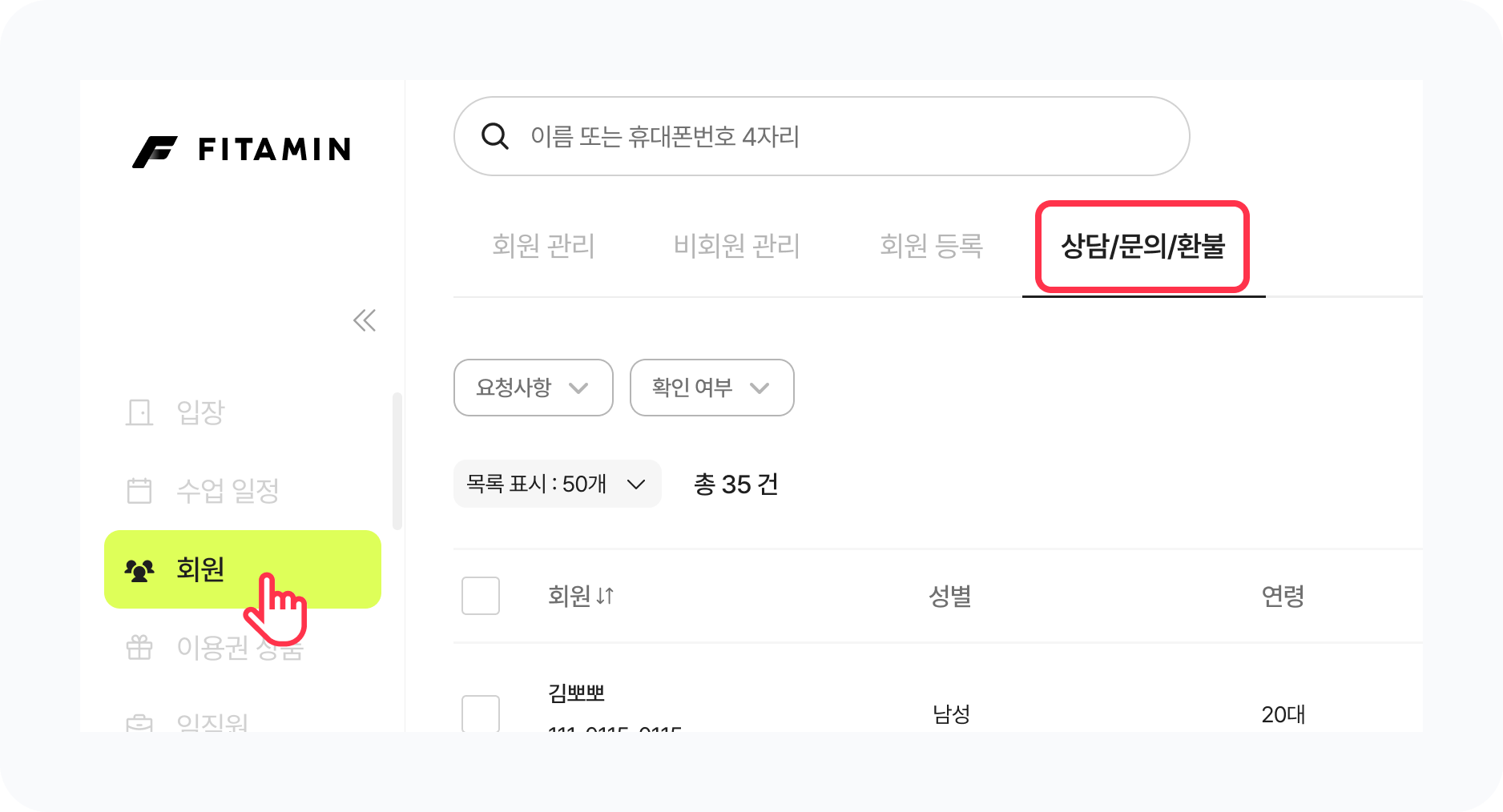Open the 수업 일정 sidebar menu

(x=228, y=490)
